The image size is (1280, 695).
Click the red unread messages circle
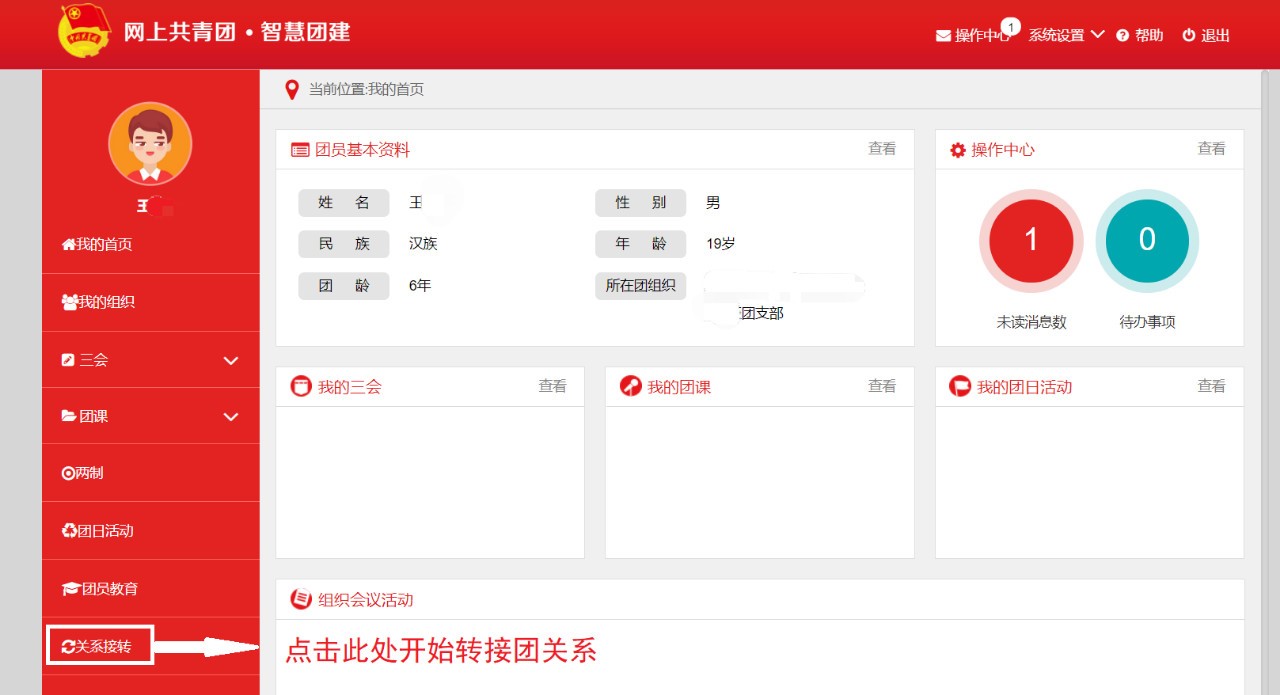coord(1031,240)
